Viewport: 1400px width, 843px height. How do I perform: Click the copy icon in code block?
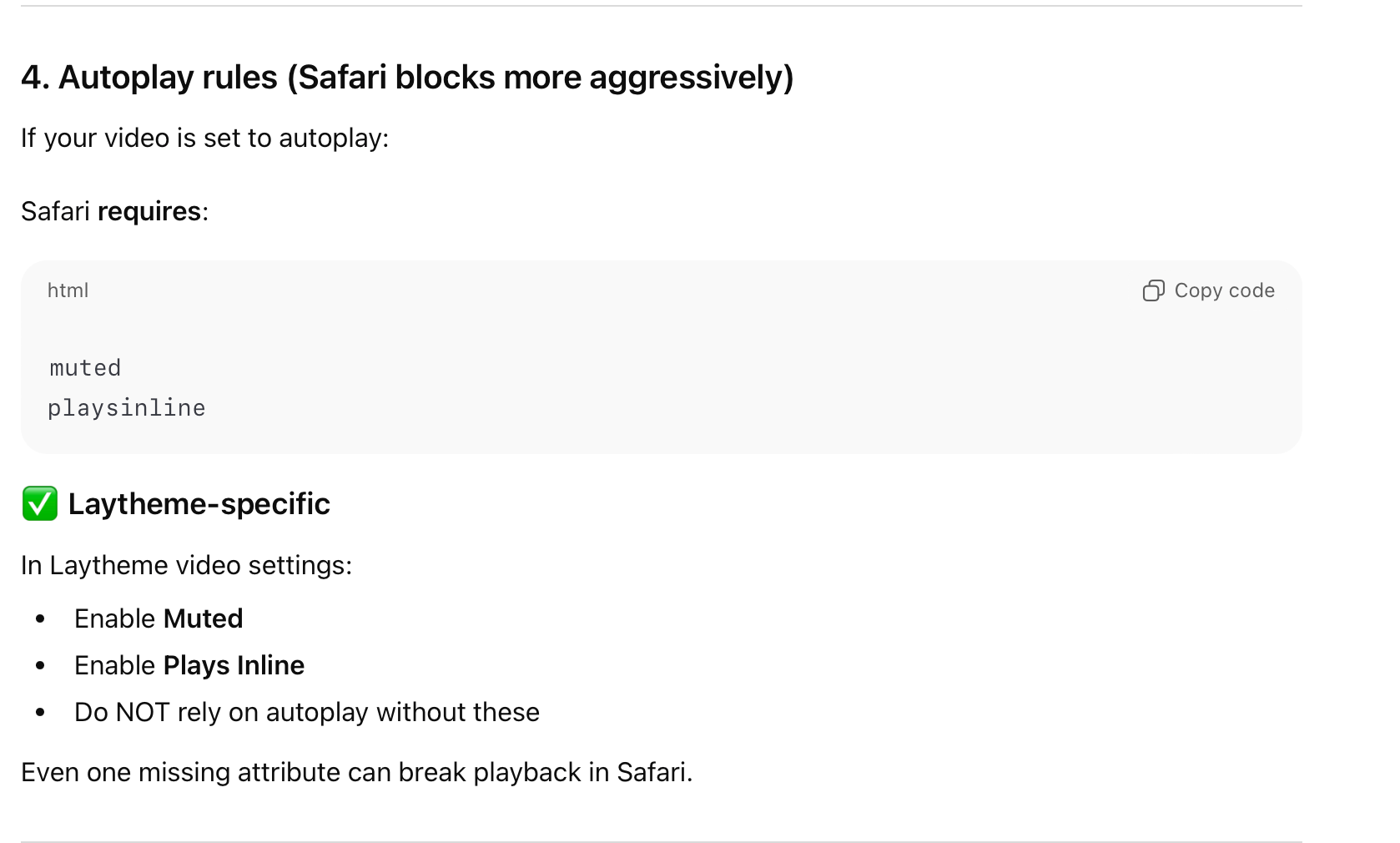click(1153, 290)
